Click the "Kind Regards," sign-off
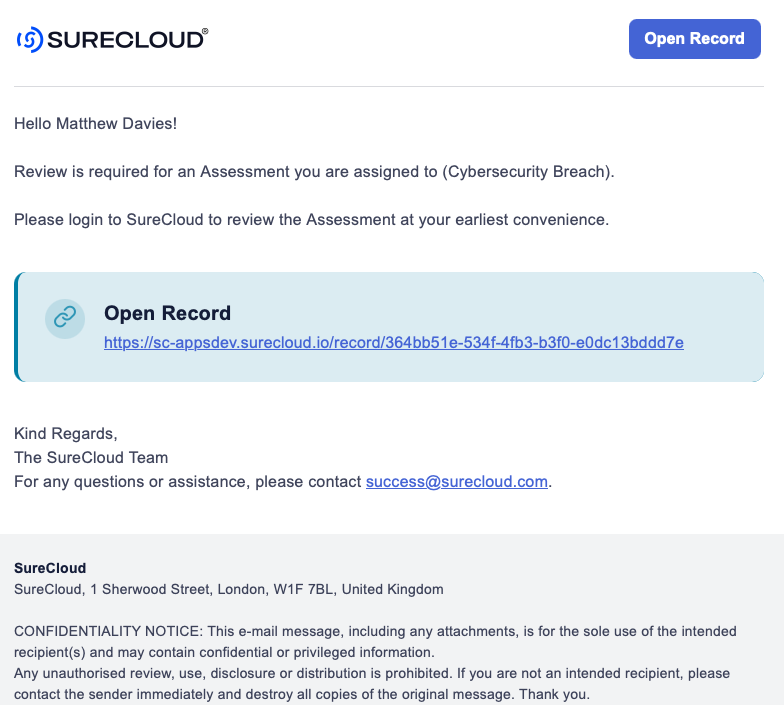This screenshot has height=708, width=784. pyautogui.click(x=66, y=433)
